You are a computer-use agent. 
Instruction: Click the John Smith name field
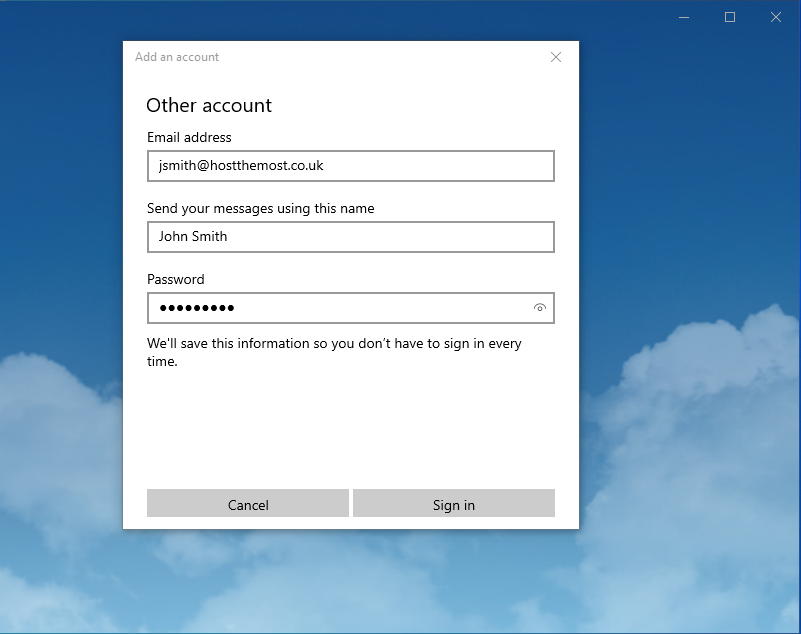pos(350,237)
